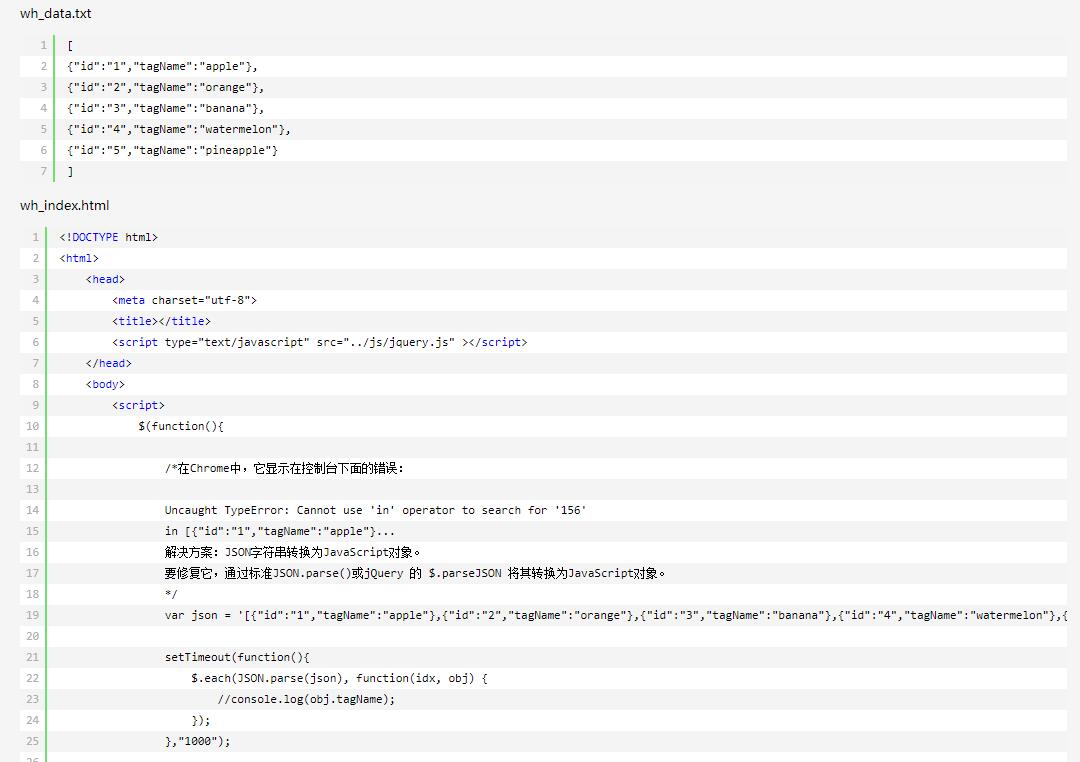Click the Chrome console error comment line
The width and height of the screenshot is (1080, 762).
[x=284, y=468]
